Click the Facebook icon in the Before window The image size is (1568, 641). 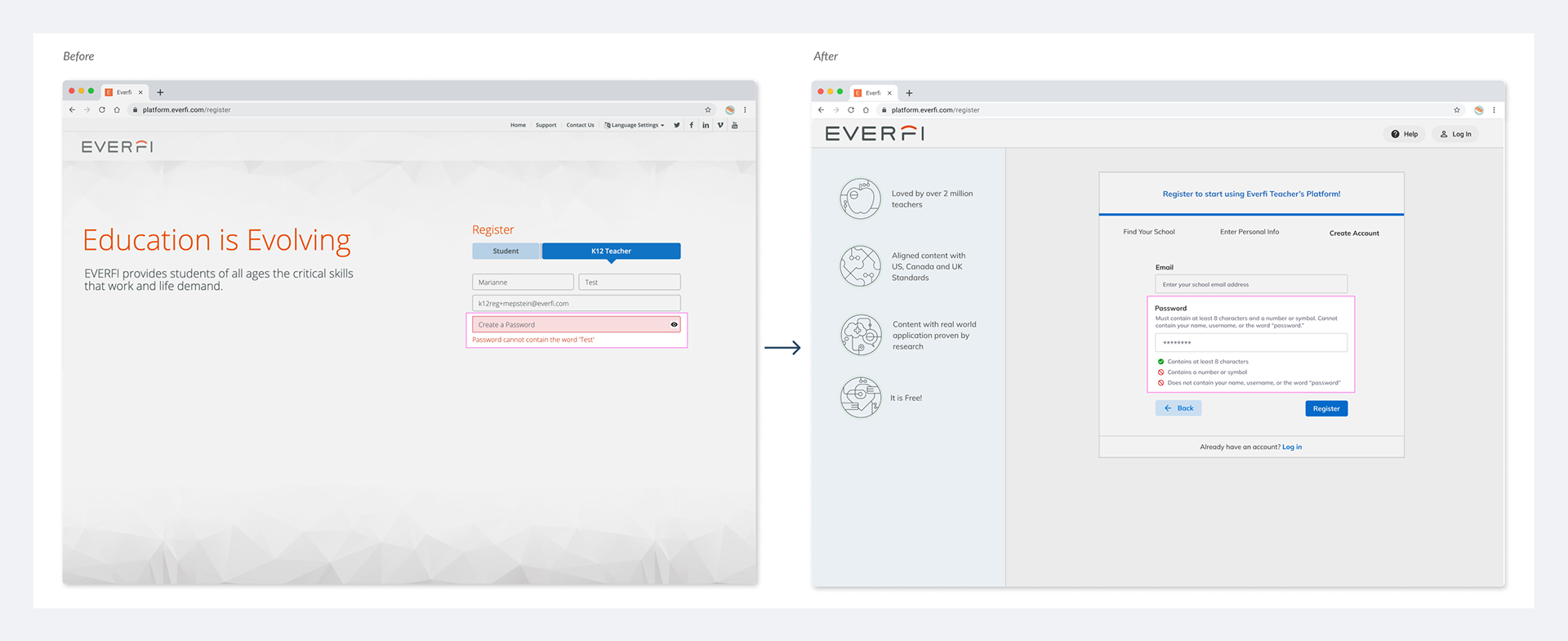[691, 125]
